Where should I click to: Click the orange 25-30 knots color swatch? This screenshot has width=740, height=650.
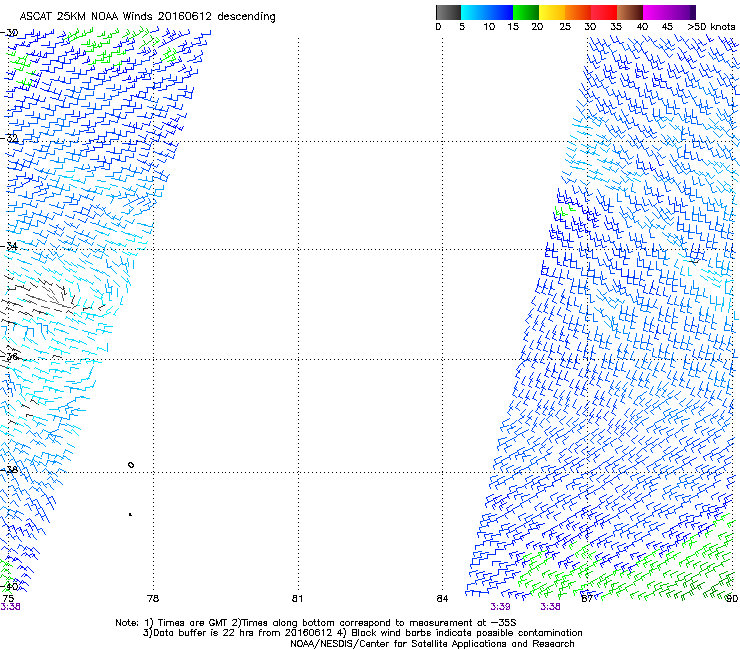tap(577, 12)
